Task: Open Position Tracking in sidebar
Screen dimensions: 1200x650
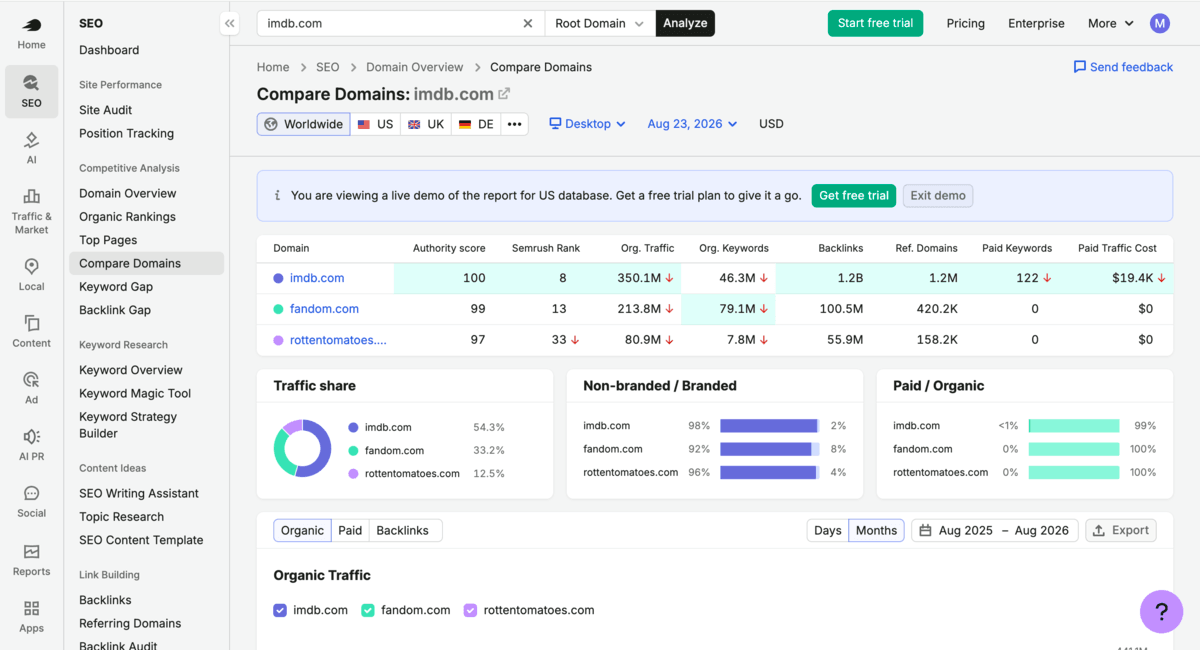Action: [126, 133]
